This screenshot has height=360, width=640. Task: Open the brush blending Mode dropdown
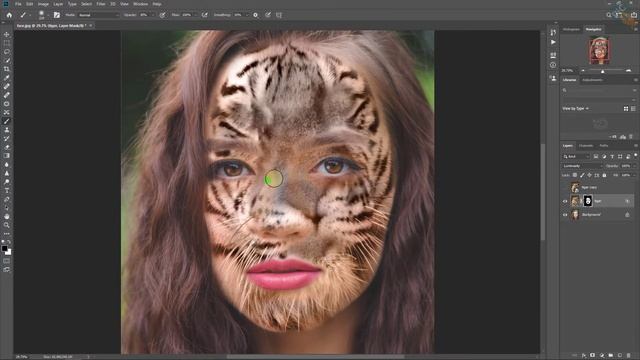(98, 15)
